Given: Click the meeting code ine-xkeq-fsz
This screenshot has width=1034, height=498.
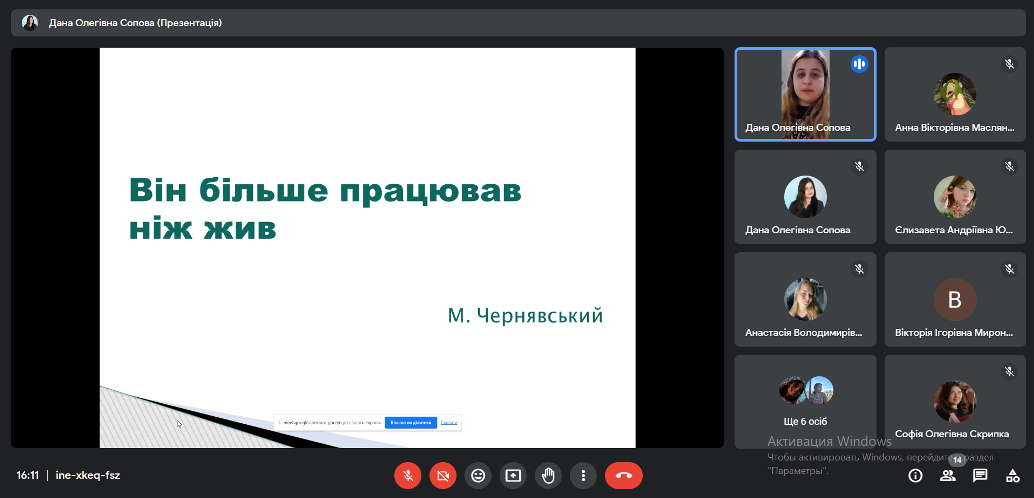Looking at the screenshot, I should (x=88, y=476).
